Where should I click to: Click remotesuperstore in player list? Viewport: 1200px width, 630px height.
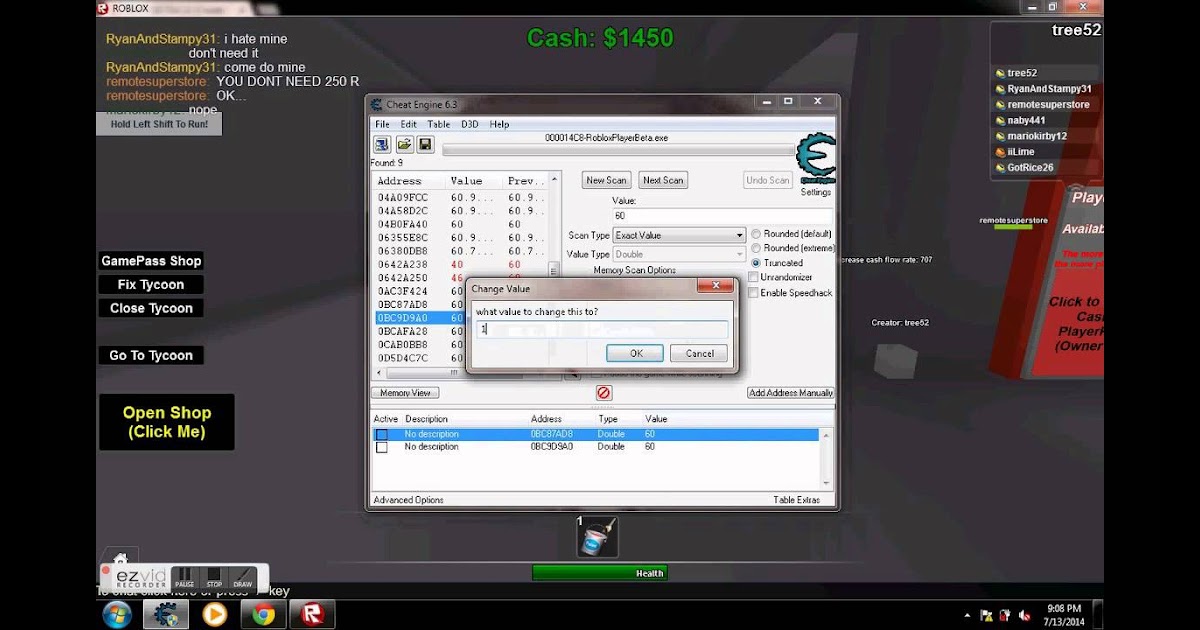(x=1048, y=105)
